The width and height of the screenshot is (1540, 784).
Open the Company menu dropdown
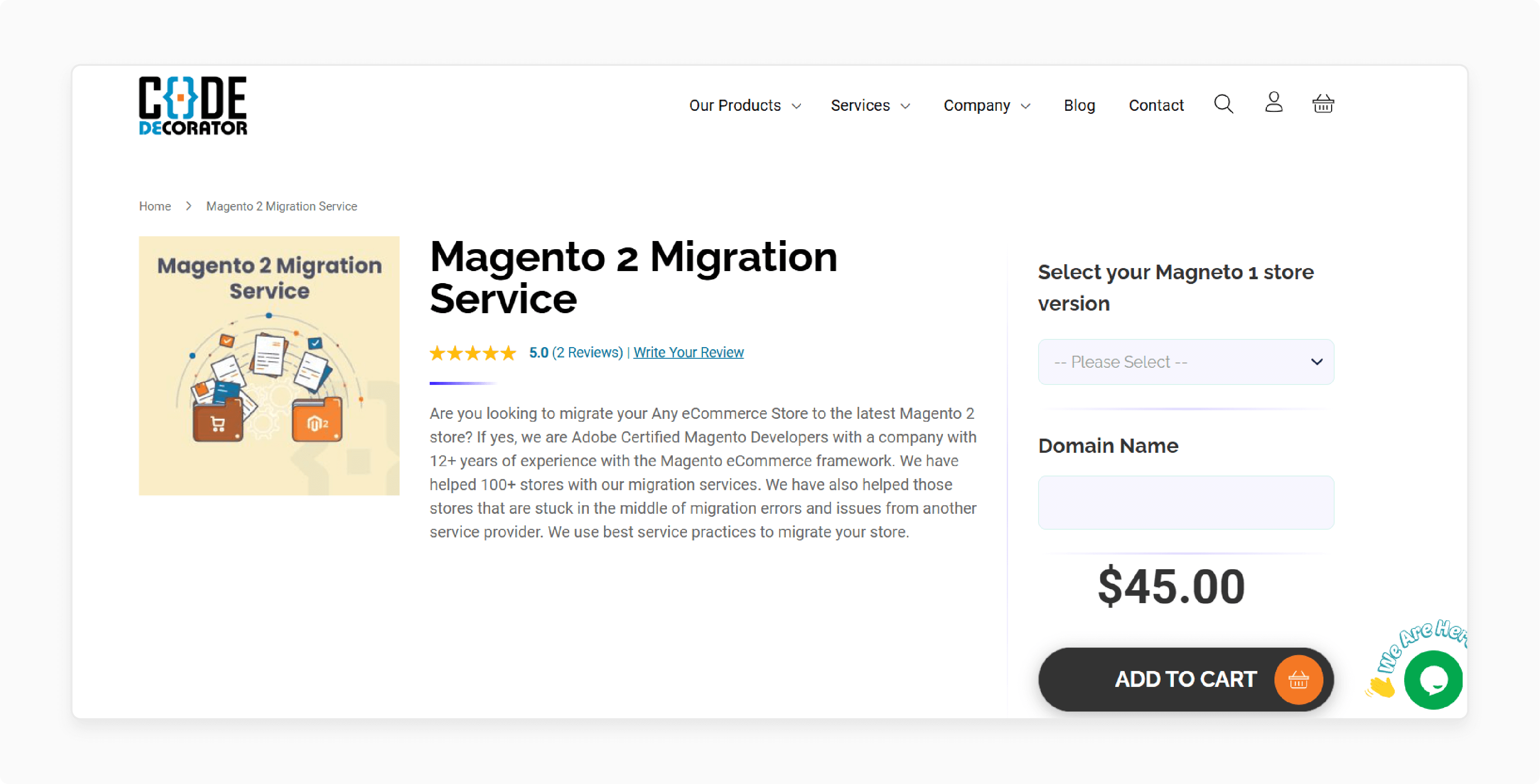click(x=986, y=104)
